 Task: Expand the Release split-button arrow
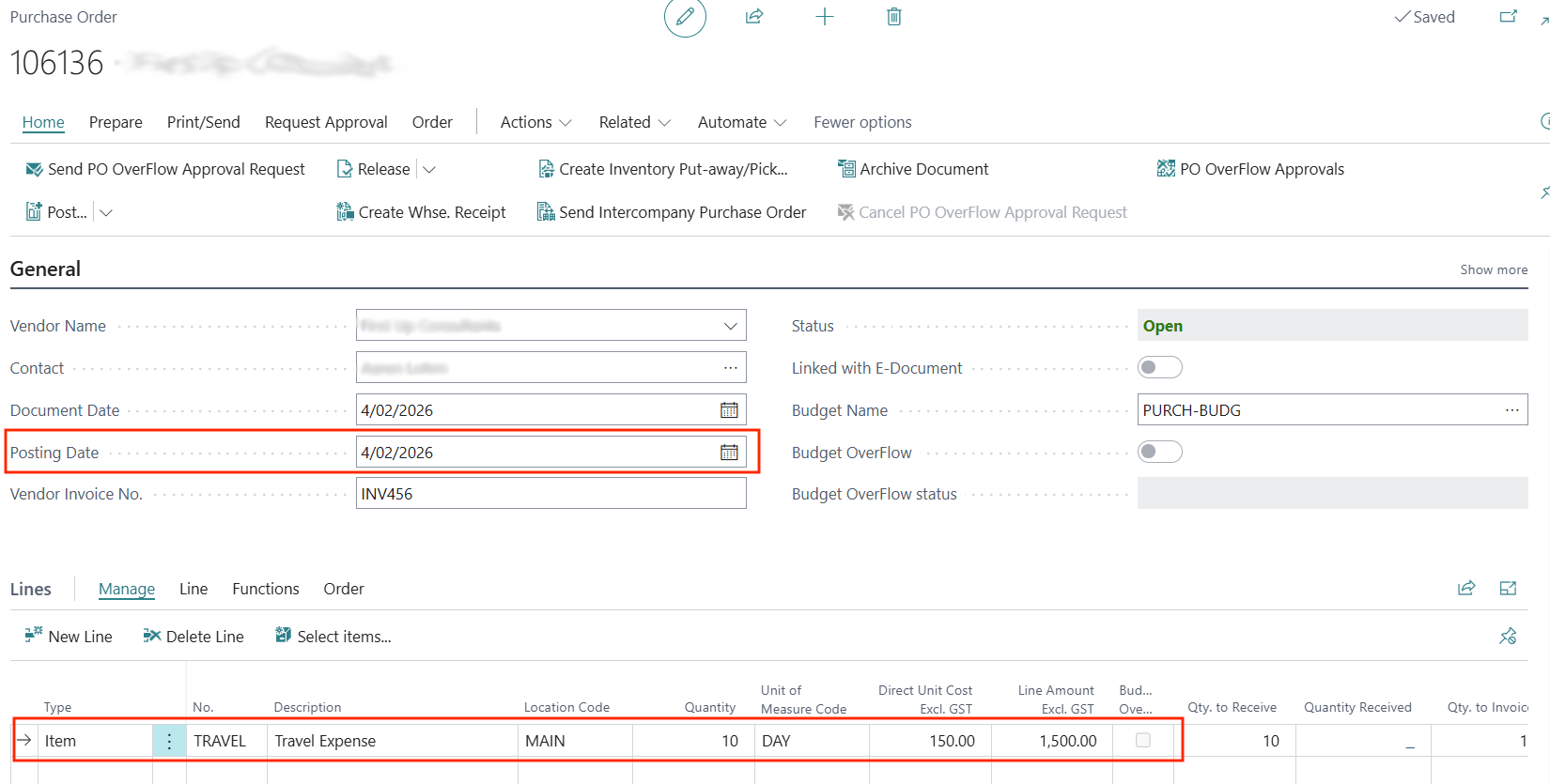(x=429, y=169)
